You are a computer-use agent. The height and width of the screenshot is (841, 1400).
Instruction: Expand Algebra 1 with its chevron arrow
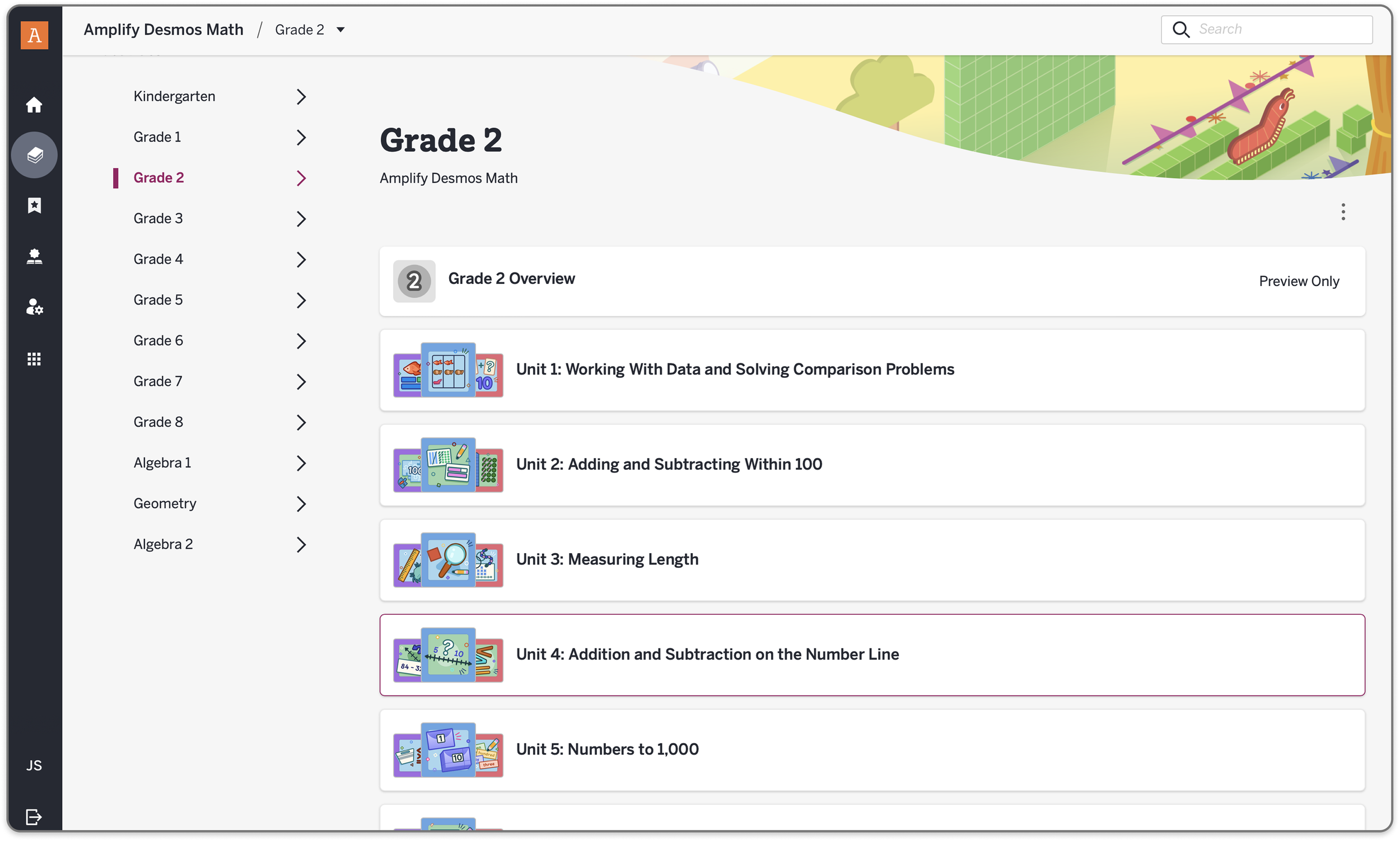pyautogui.click(x=301, y=464)
